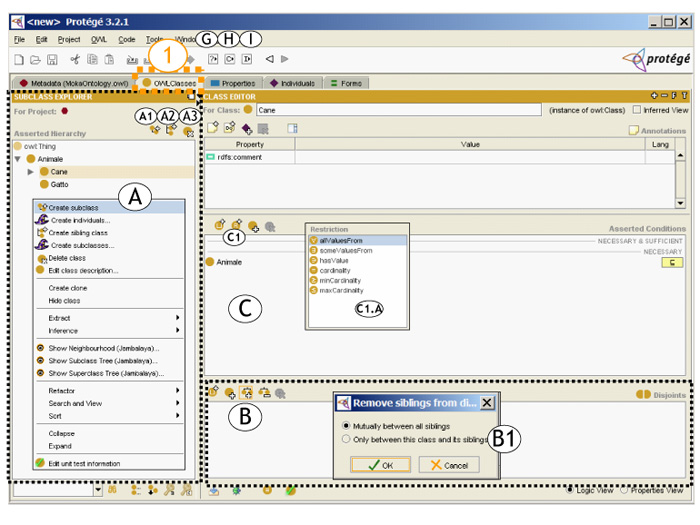The width and height of the screenshot is (700, 525).
Task: Open the Project menu
Action: pos(69,39)
